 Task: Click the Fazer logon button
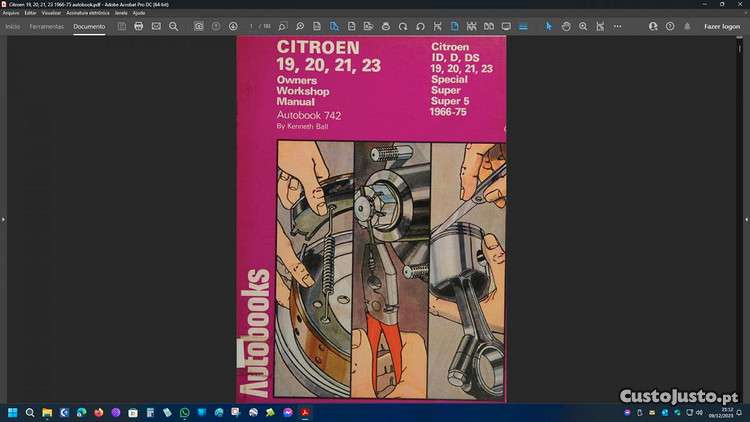(x=722, y=26)
